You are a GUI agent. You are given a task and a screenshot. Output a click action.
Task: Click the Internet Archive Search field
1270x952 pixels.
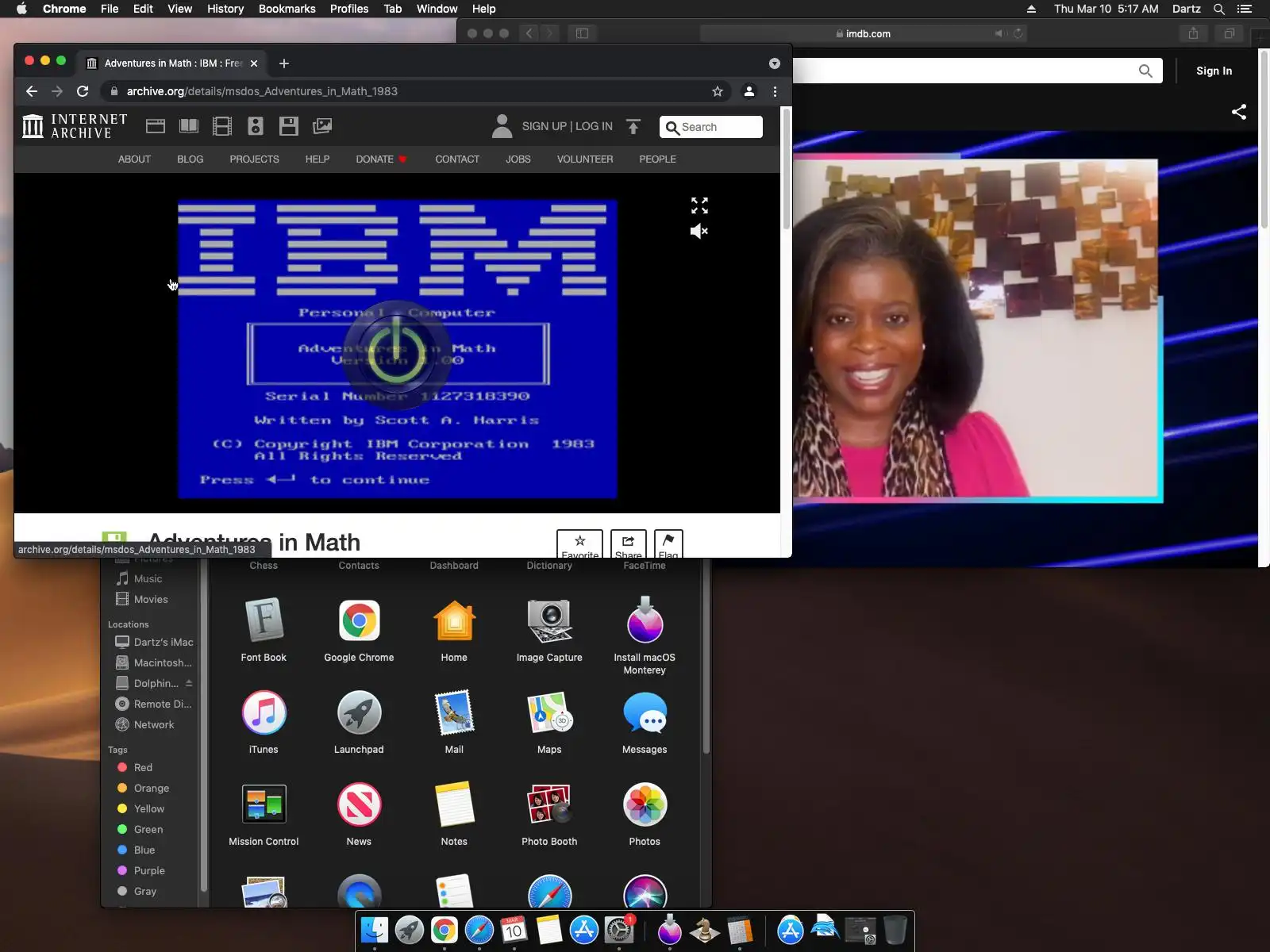tap(711, 127)
